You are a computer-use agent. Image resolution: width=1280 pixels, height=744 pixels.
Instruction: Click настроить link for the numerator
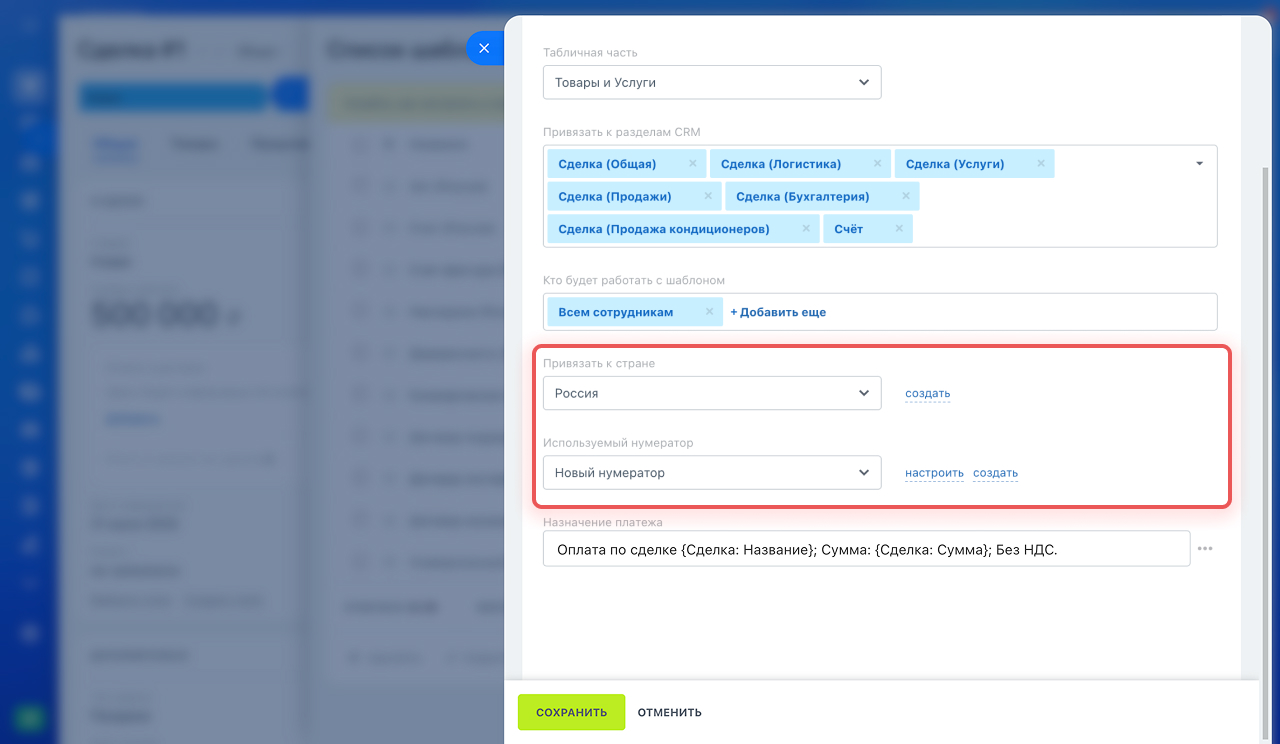(934, 474)
